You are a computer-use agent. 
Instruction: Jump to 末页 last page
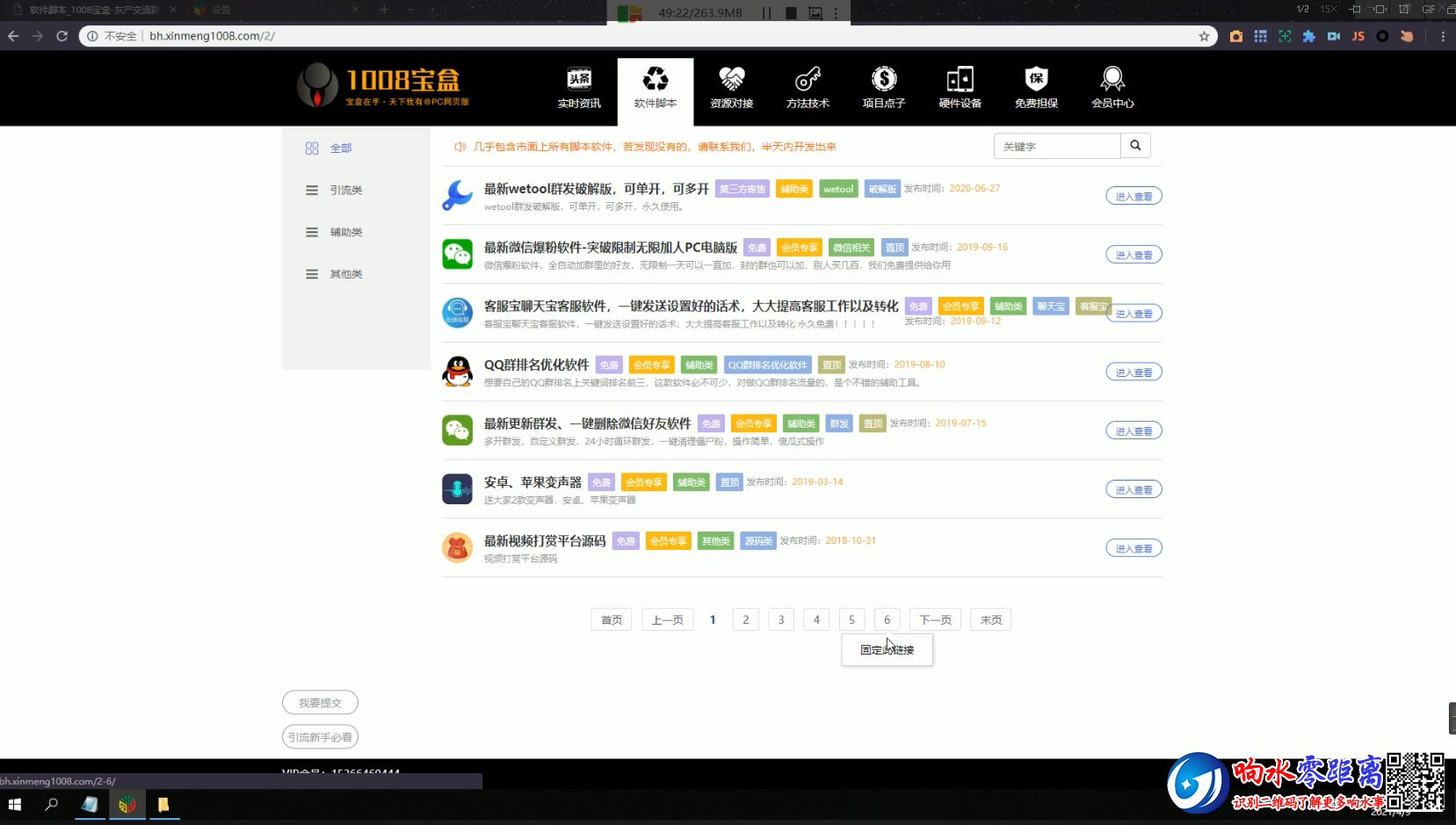pos(991,619)
